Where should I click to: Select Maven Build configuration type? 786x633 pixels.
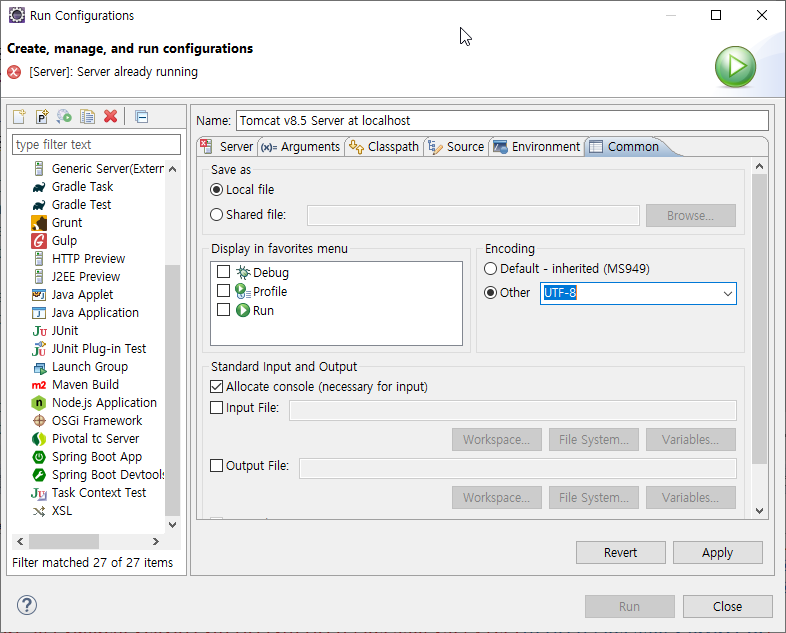coord(85,385)
